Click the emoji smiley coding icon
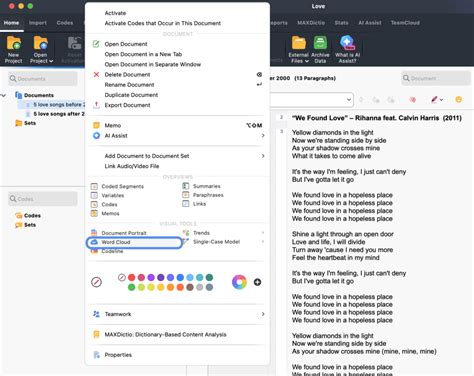 click(459, 99)
